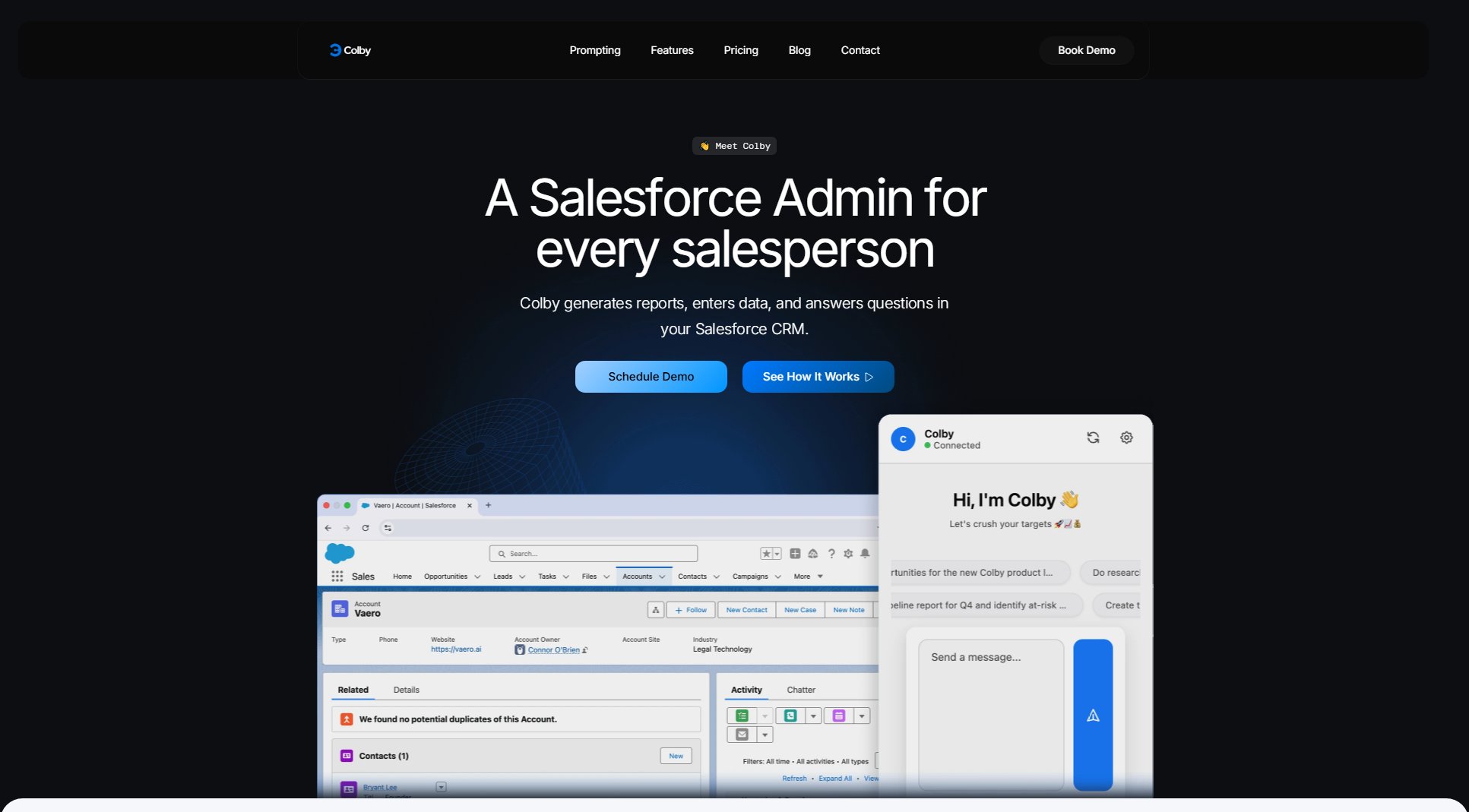The image size is (1469, 812).
Task: Open the Pricing page from navbar
Action: [x=740, y=50]
